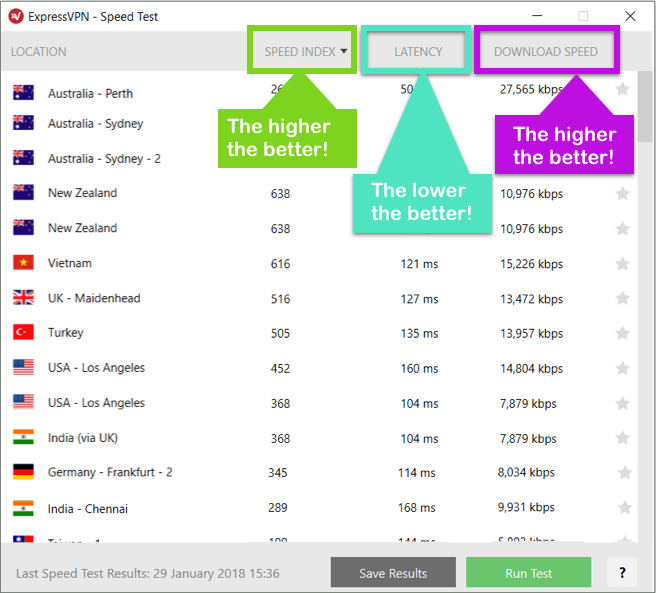This screenshot has width=656, height=593.
Task: Start a new speed test with Run Test
Action: (x=528, y=572)
